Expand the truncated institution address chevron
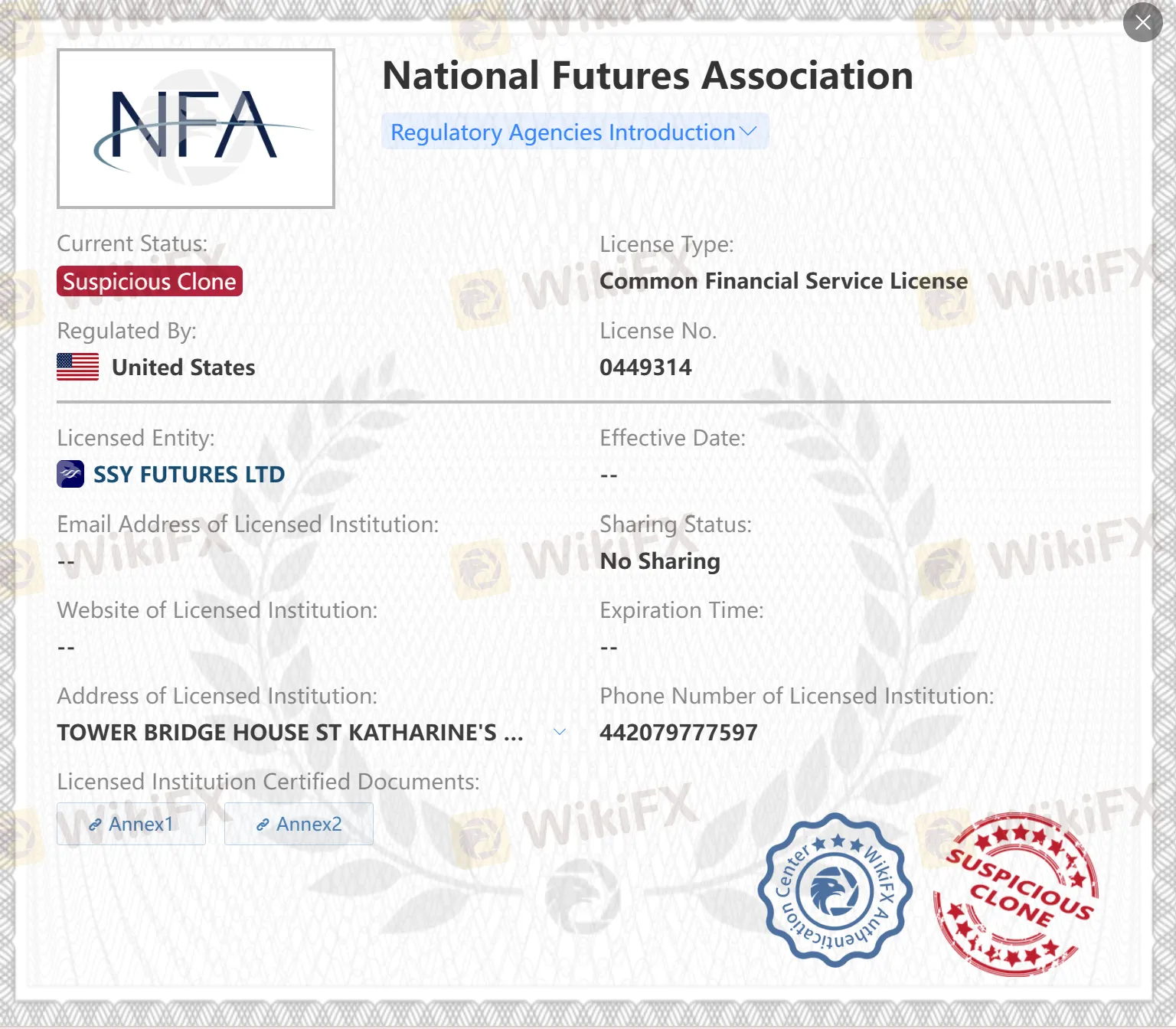Screen dimensions: 1176x1029 tap(560, 732)
